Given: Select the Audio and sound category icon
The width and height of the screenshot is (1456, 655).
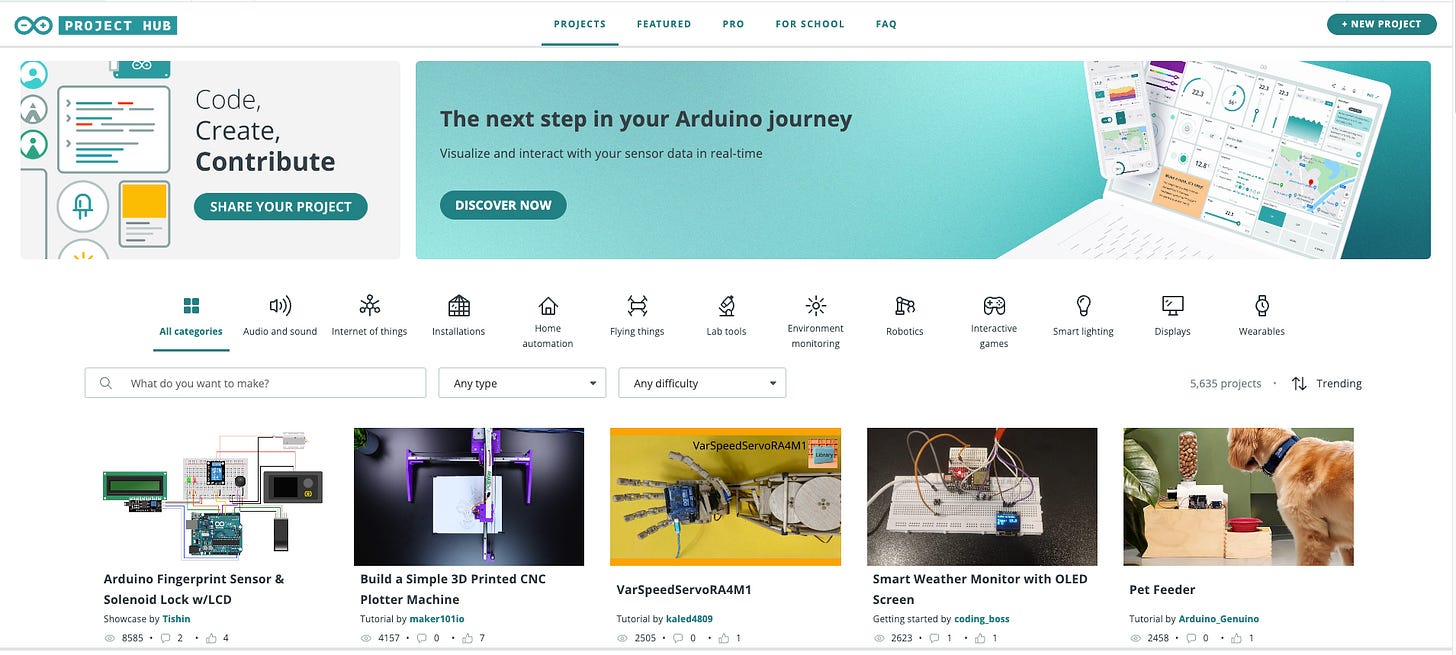Looking at the screenshot, I should point(280,306).
